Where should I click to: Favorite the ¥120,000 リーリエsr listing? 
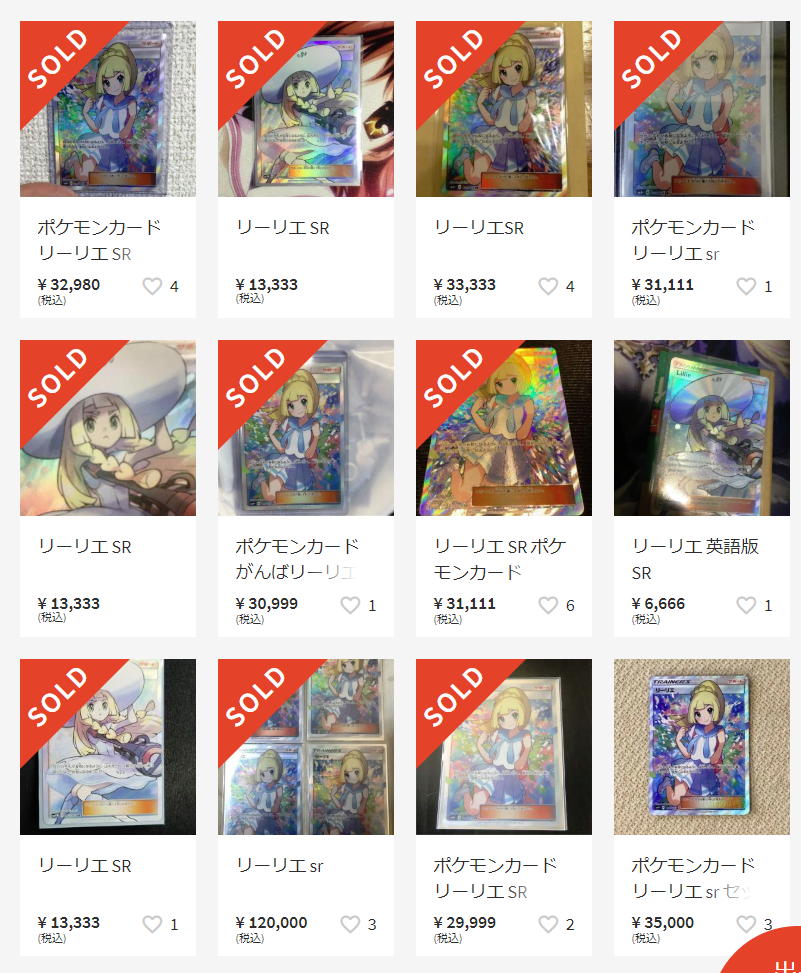point(350,924)
